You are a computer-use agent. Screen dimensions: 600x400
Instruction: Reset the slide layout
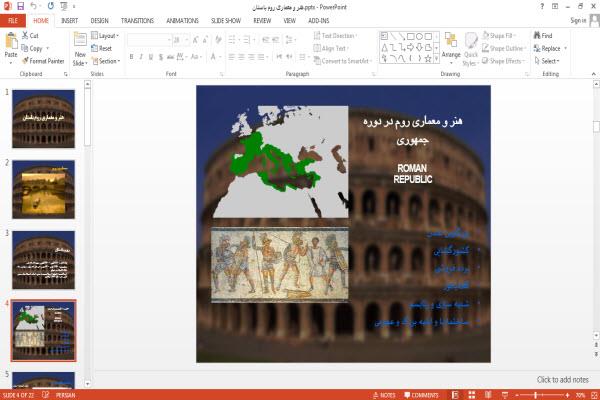pos(101,48)
